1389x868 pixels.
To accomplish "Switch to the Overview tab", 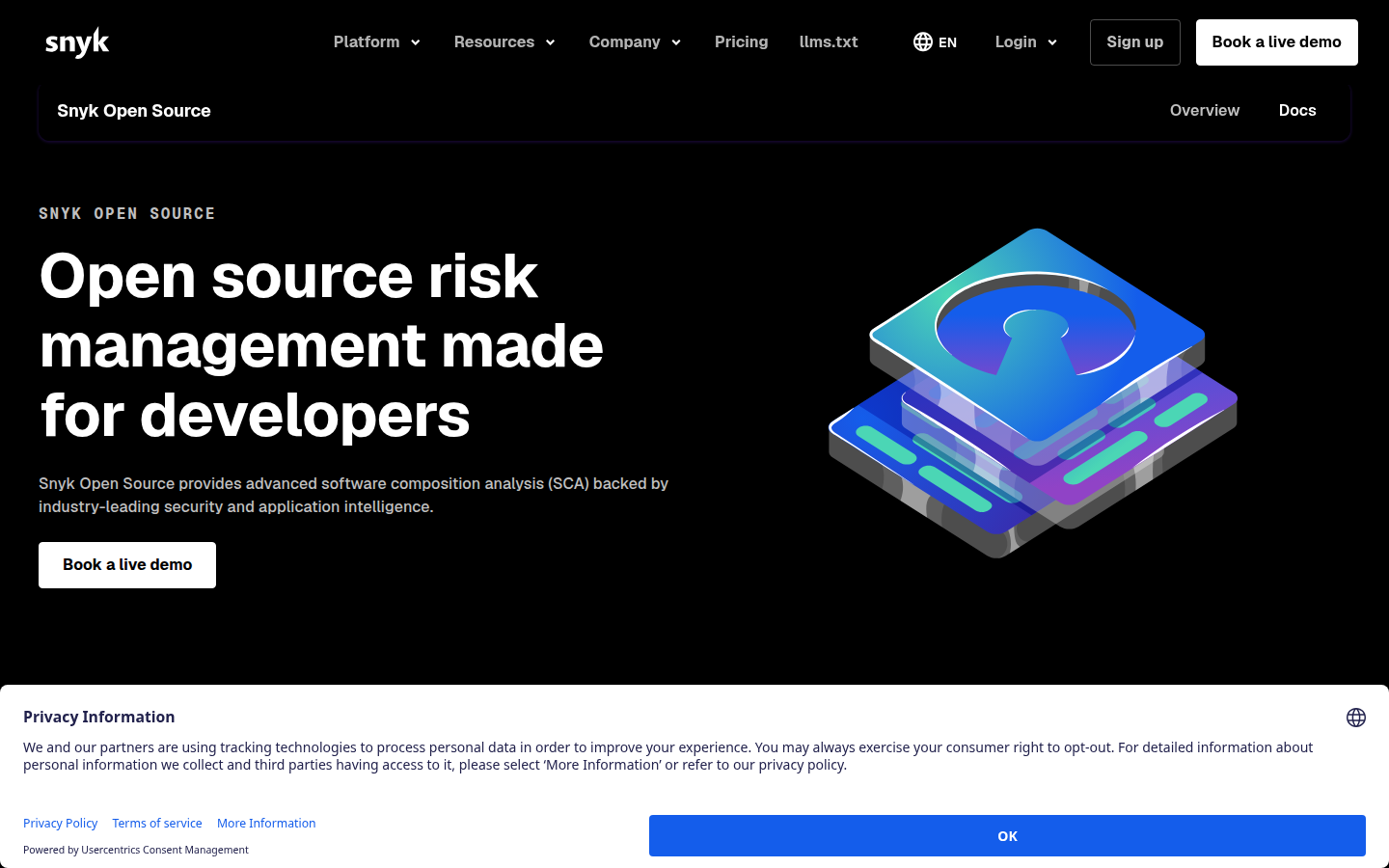I will (x=1205, y=111).
